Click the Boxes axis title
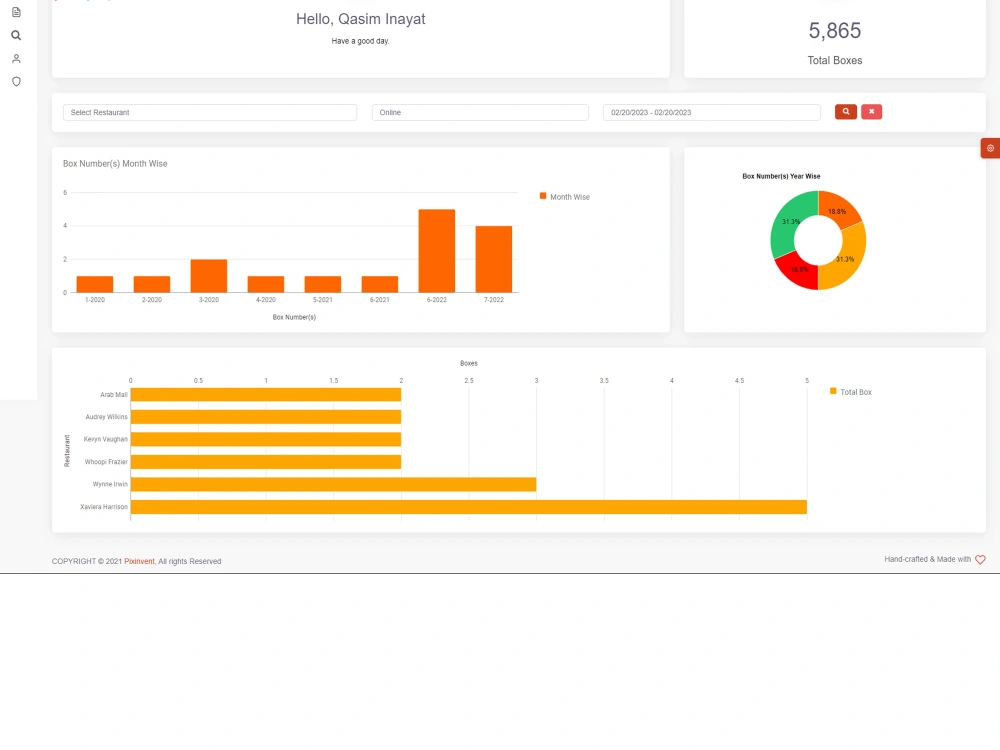The height and width of the screenshot is (750, 1000). point(469,364)
